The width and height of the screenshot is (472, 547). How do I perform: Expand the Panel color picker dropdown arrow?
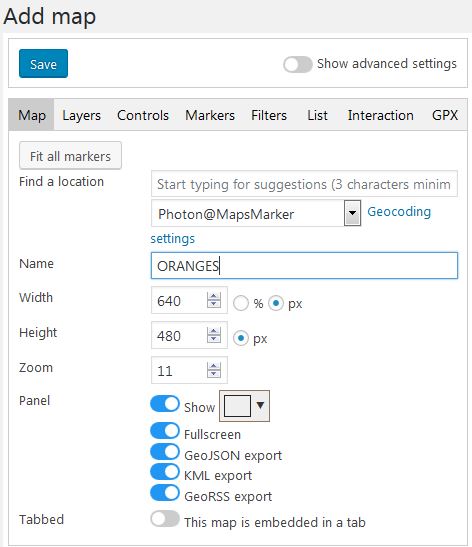coord(260,405)
